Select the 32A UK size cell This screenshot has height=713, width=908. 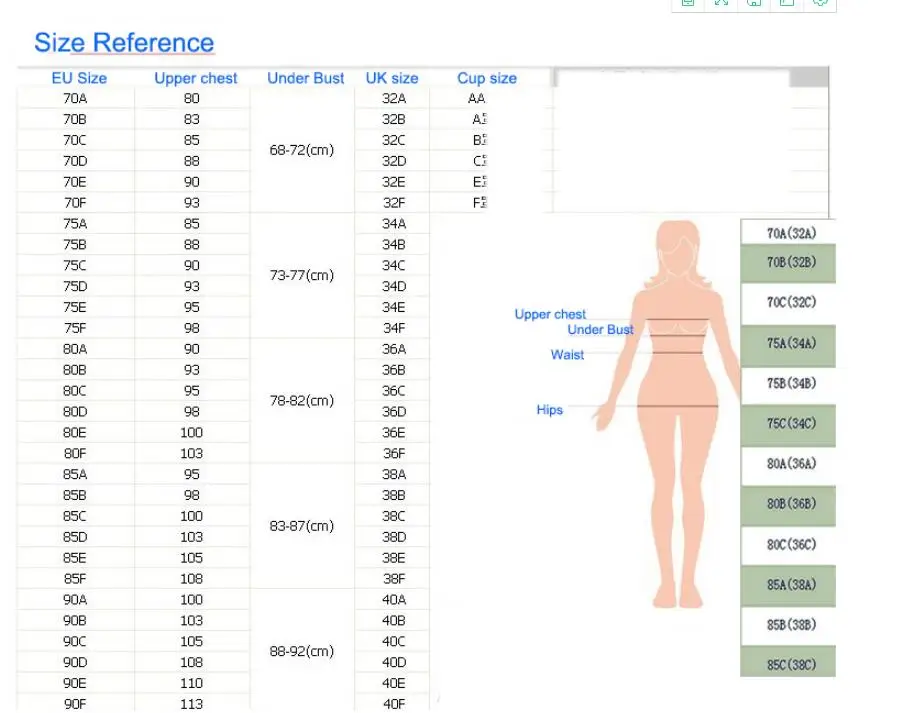click(394, 98)
